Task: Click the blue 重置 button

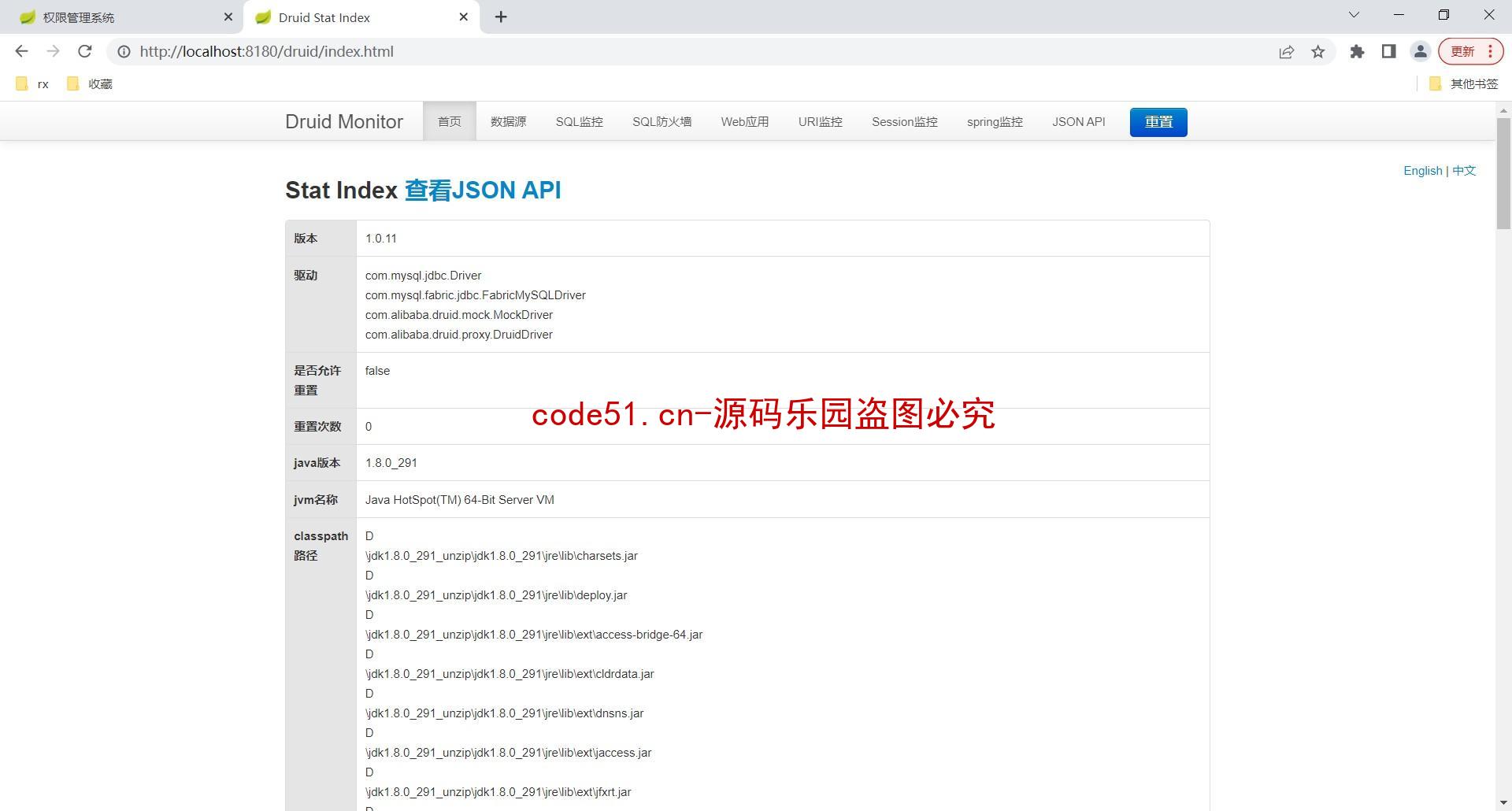Action: (1158, 122)
